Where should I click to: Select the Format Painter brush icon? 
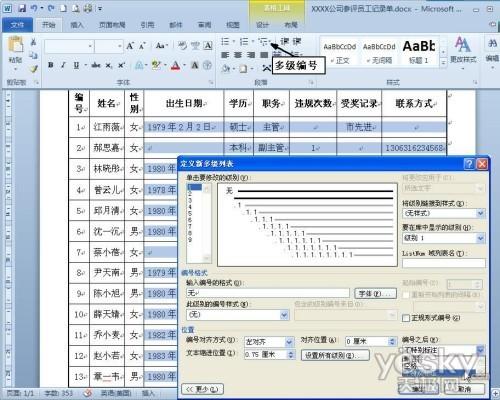[x=33, y=68]
